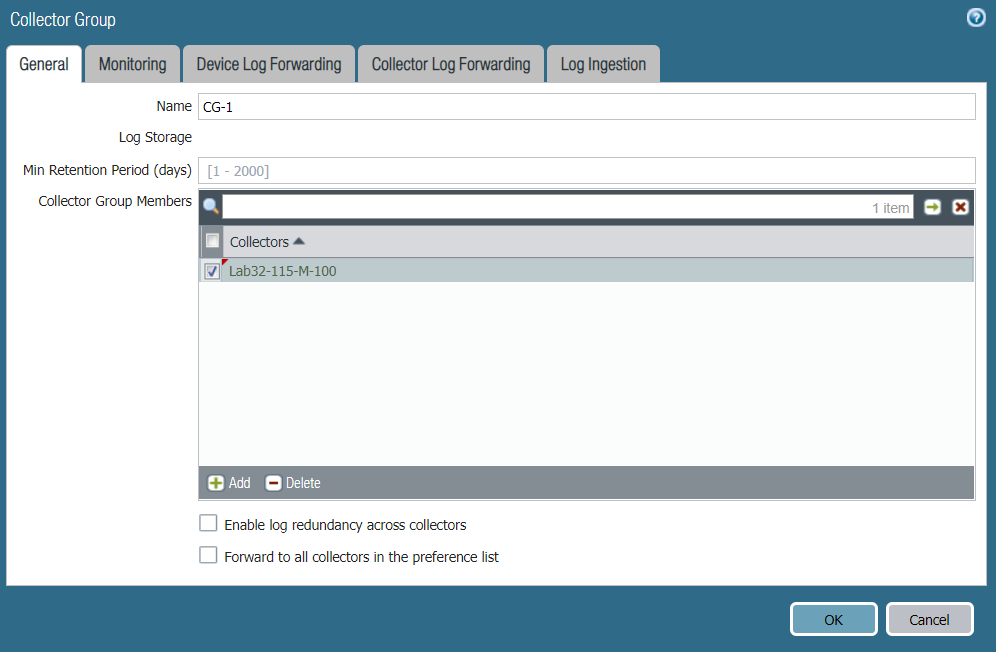Open the Collector Log Forwarding tab
Image resolution: width=996 pixels, height=652 pixels.
tap(450, 64)
